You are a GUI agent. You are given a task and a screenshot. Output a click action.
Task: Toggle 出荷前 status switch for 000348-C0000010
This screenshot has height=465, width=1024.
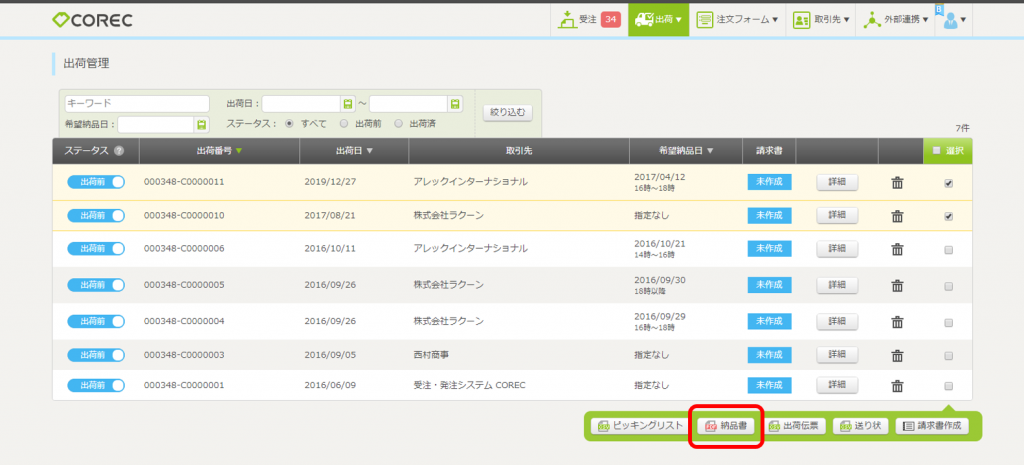pos(96,216)
